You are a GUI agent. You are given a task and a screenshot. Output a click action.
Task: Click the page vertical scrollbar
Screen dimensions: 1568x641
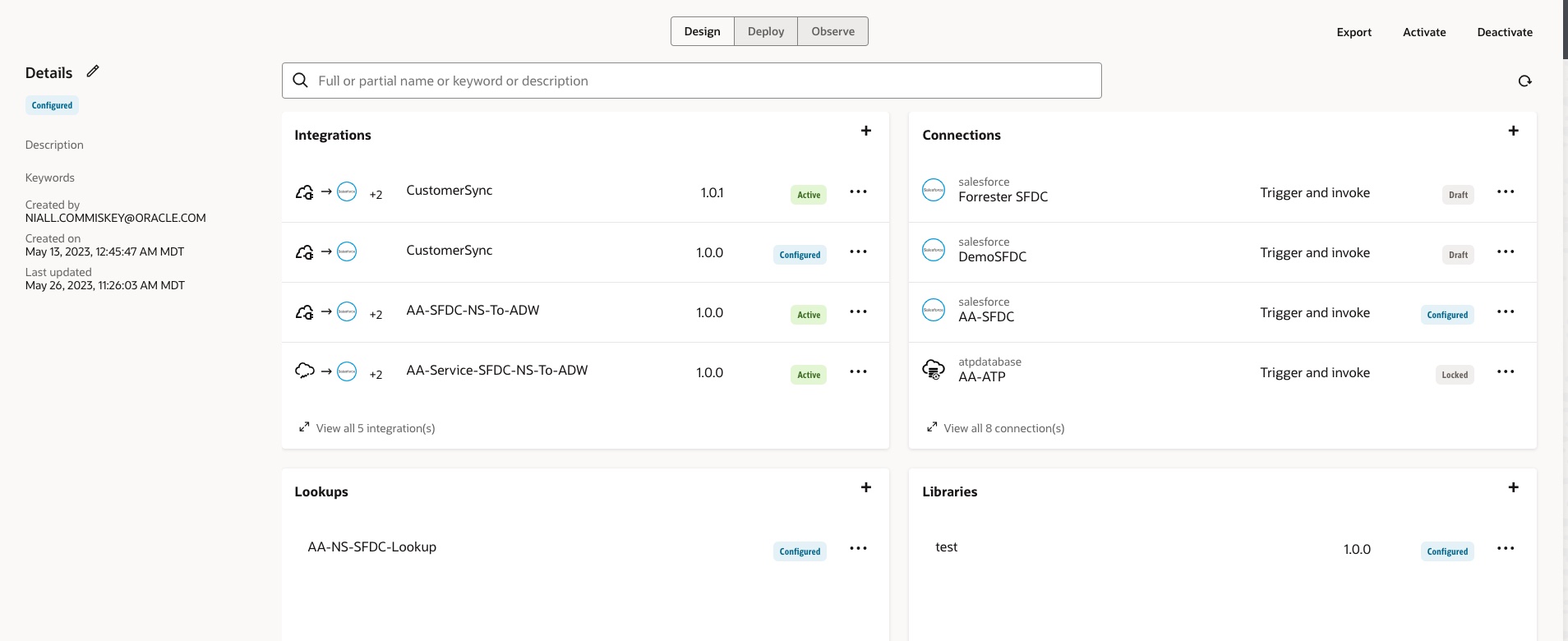tap(1565, 30)
